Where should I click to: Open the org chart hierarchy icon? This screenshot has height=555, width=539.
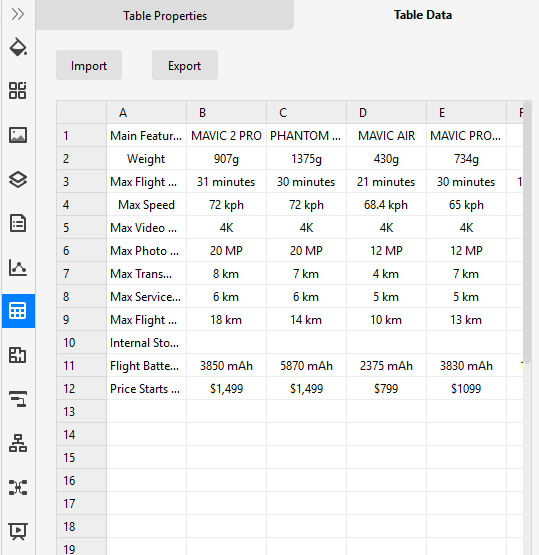coord(18,443)
